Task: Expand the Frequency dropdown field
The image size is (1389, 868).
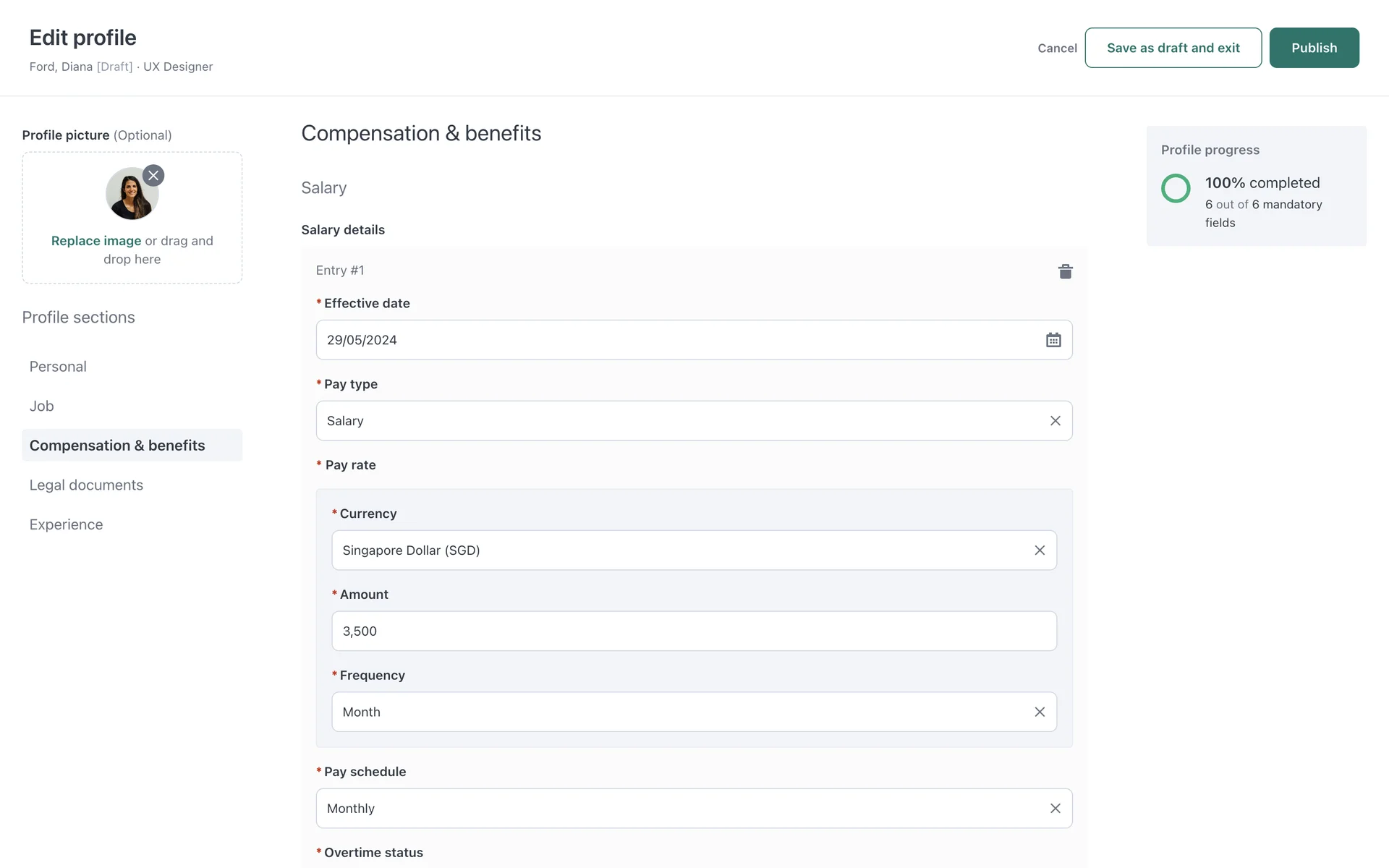Action: click(x=651, y=712)
